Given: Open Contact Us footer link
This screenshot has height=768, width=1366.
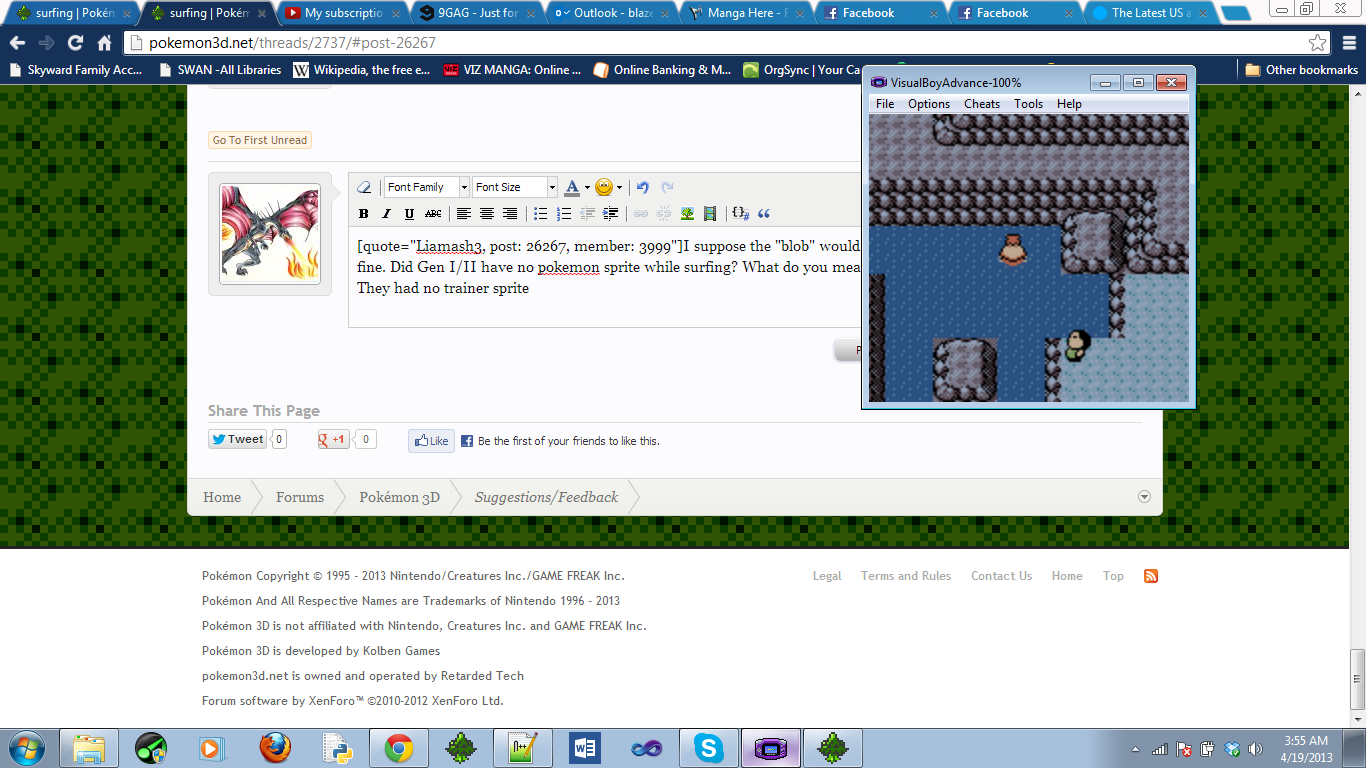Looking at the screenshot, I should coord(1001,576).
